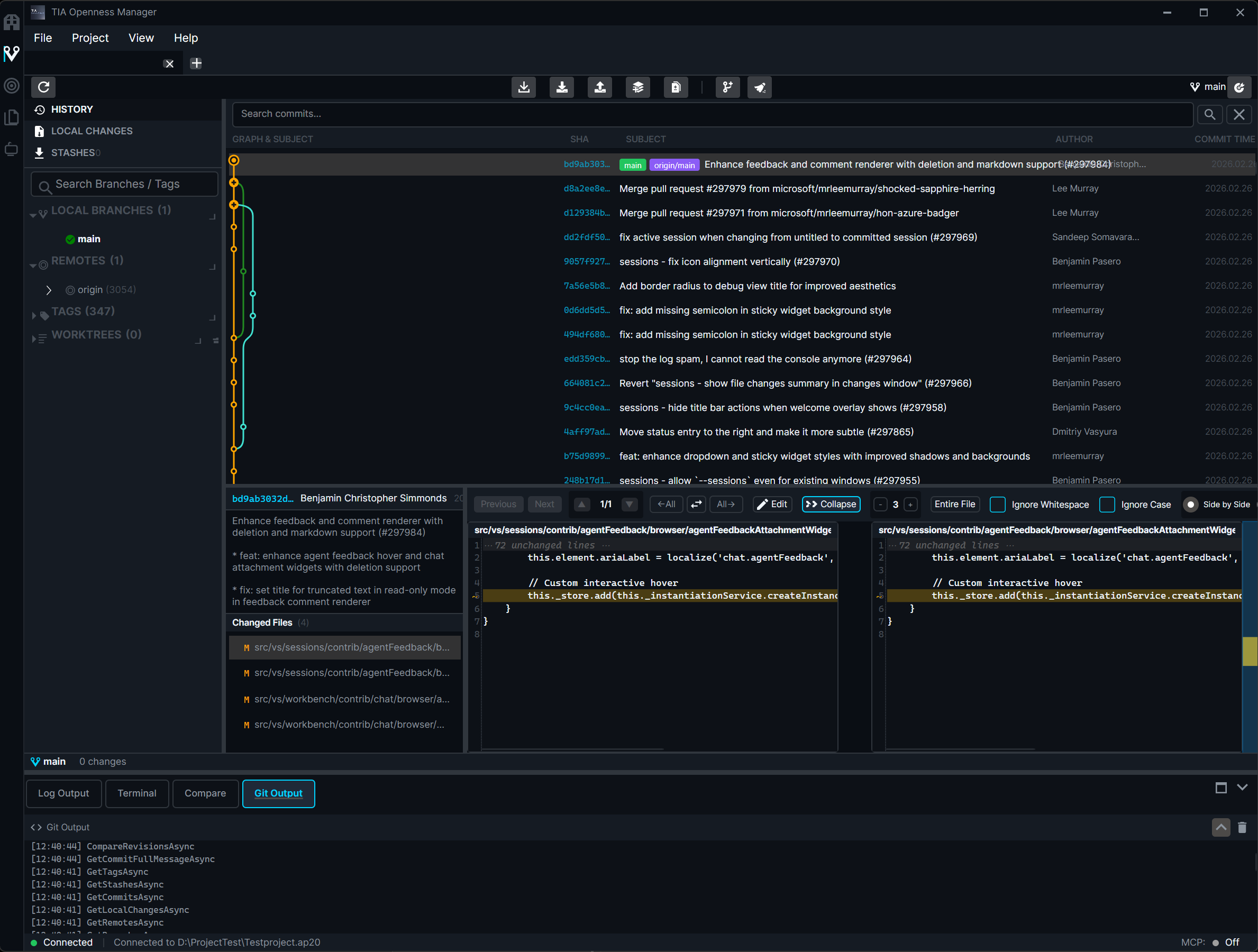Expand the origin remote branch tree
Image resolution: width=1258 pixels, height=952 pixels.
49,289
